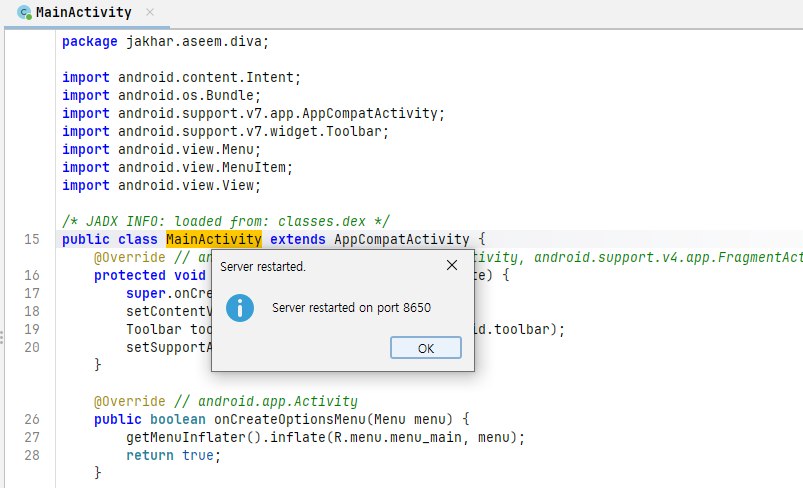Click the left panel splitter handle dots
The image size is (803, 488).
pos(2,337)
